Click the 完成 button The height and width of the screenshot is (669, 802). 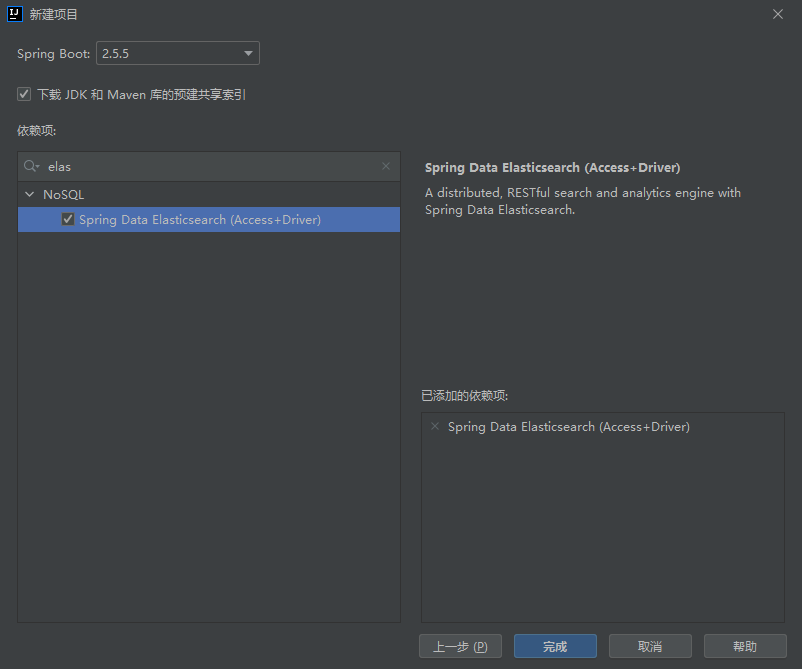click(x=555, y=646)
